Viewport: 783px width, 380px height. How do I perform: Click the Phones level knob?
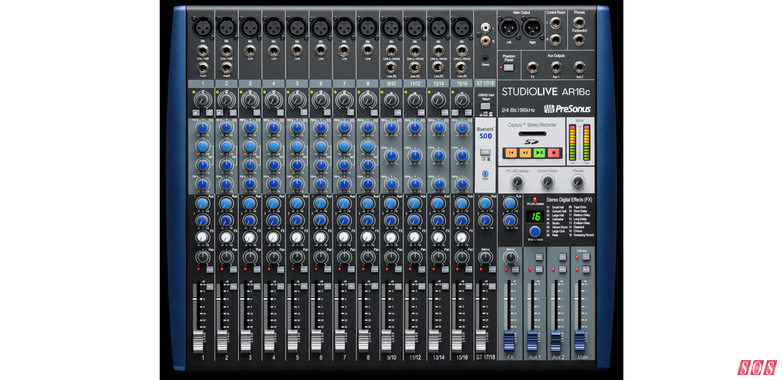[x=578, y=183]
